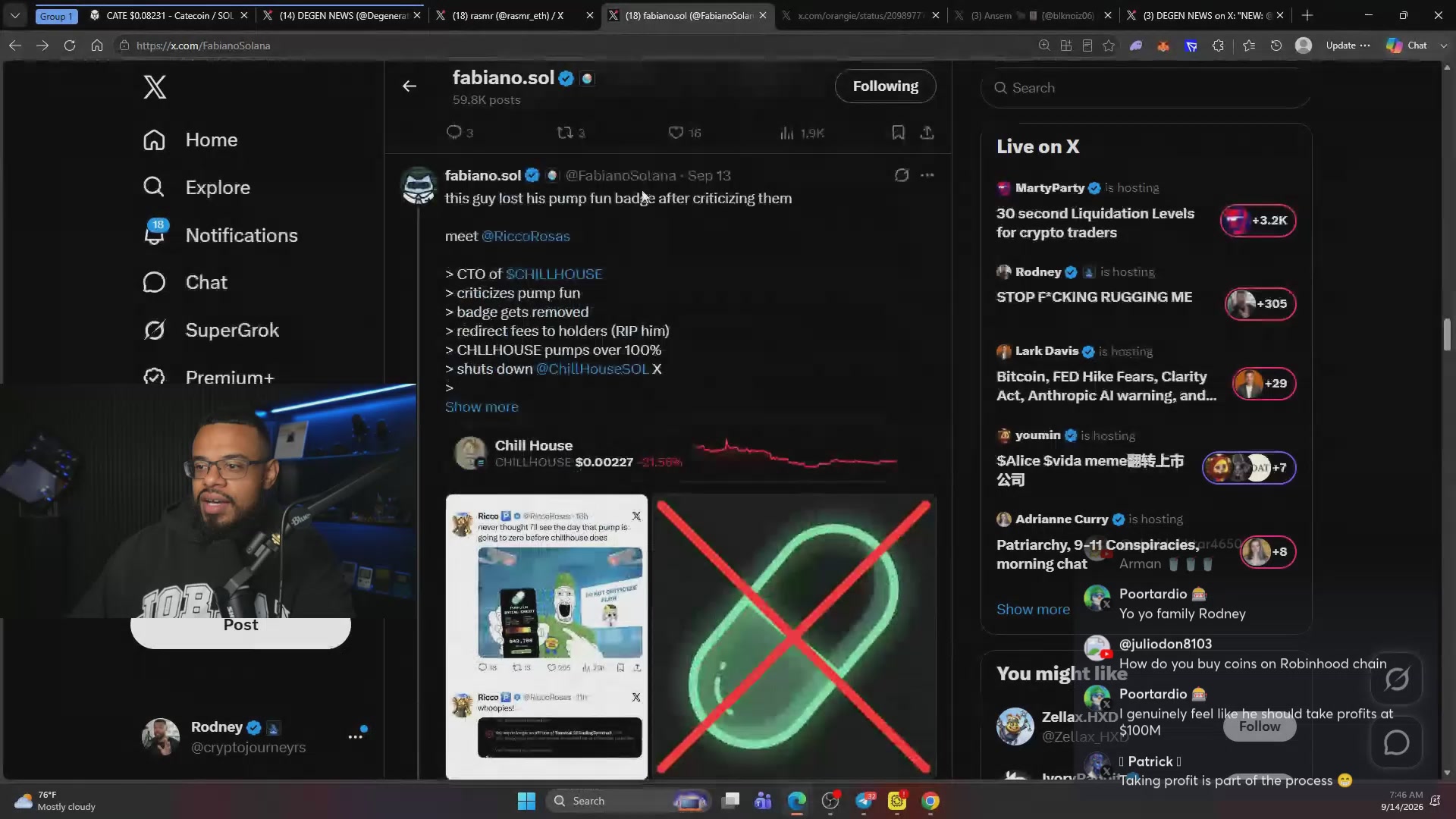1456x819 pixels.
Task: Open the $CHILLHOUSE cashtag link
Action: tap(554, 274)
